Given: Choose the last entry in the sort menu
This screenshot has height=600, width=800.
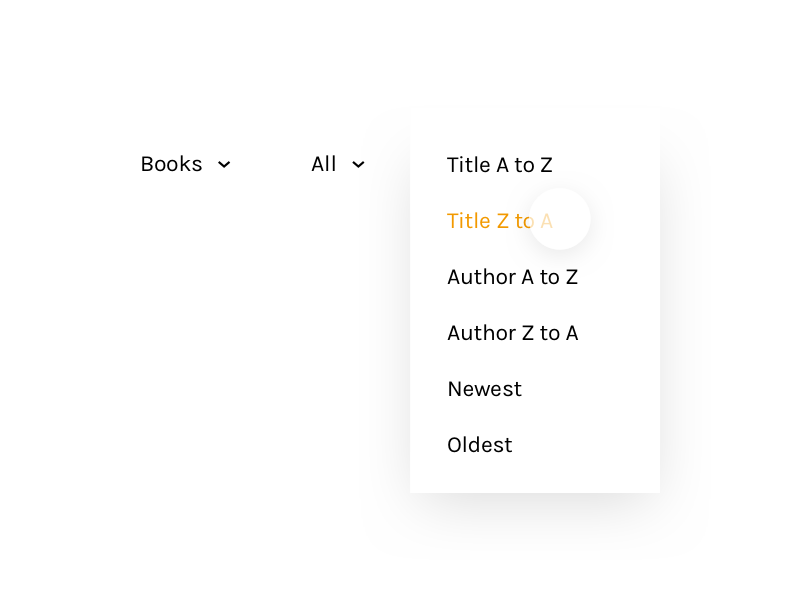Looking at the screenshot, I should [x=479, y=445].
